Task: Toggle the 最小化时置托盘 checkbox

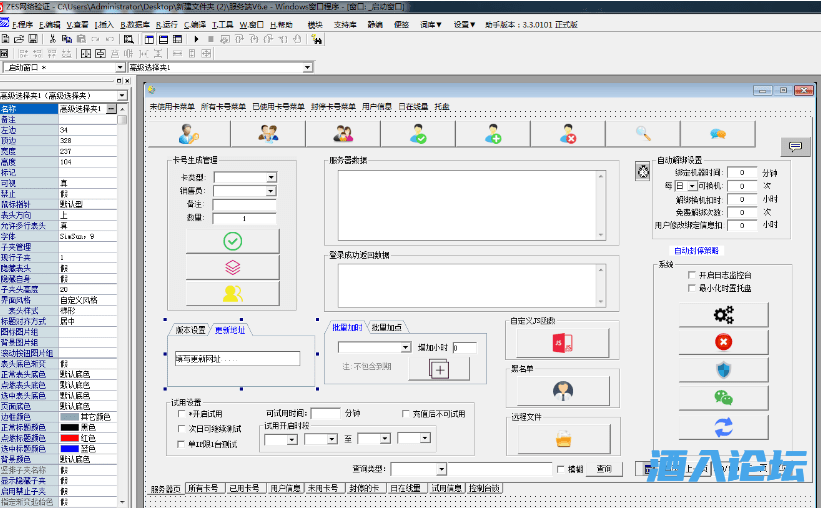Action: click(691, 287)
